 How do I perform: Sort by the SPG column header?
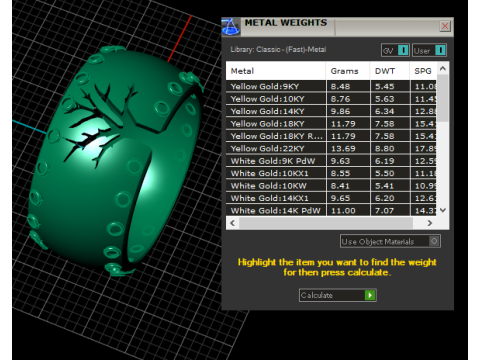tap(423, 71)
